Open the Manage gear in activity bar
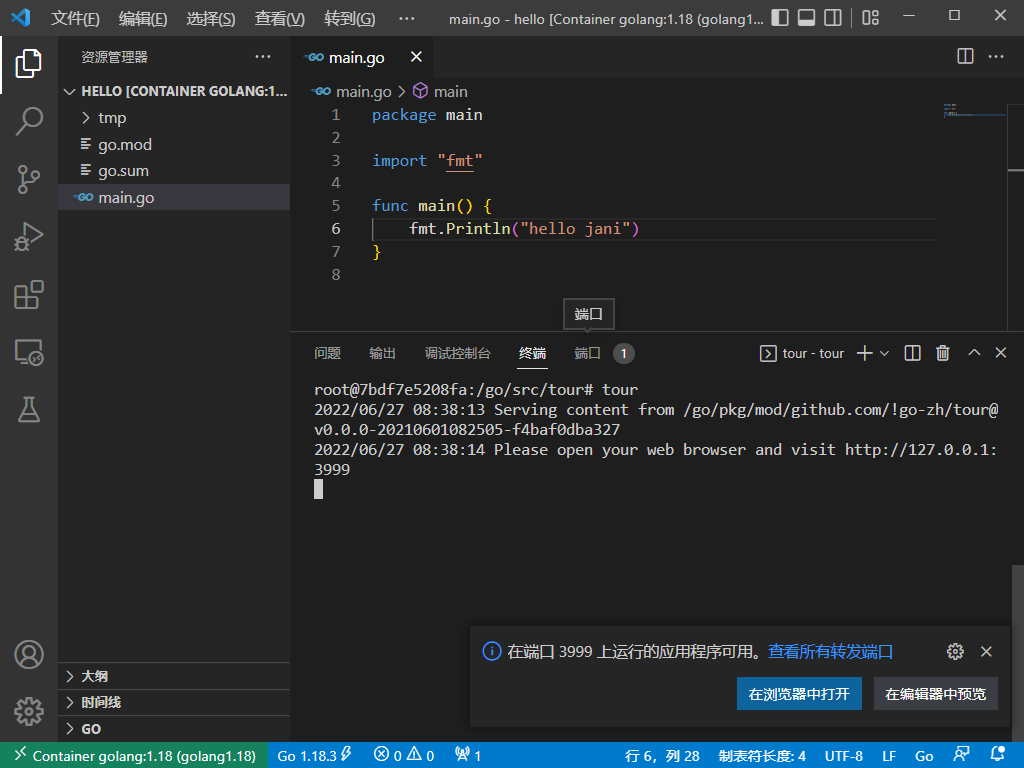 (x=29, y=711)
